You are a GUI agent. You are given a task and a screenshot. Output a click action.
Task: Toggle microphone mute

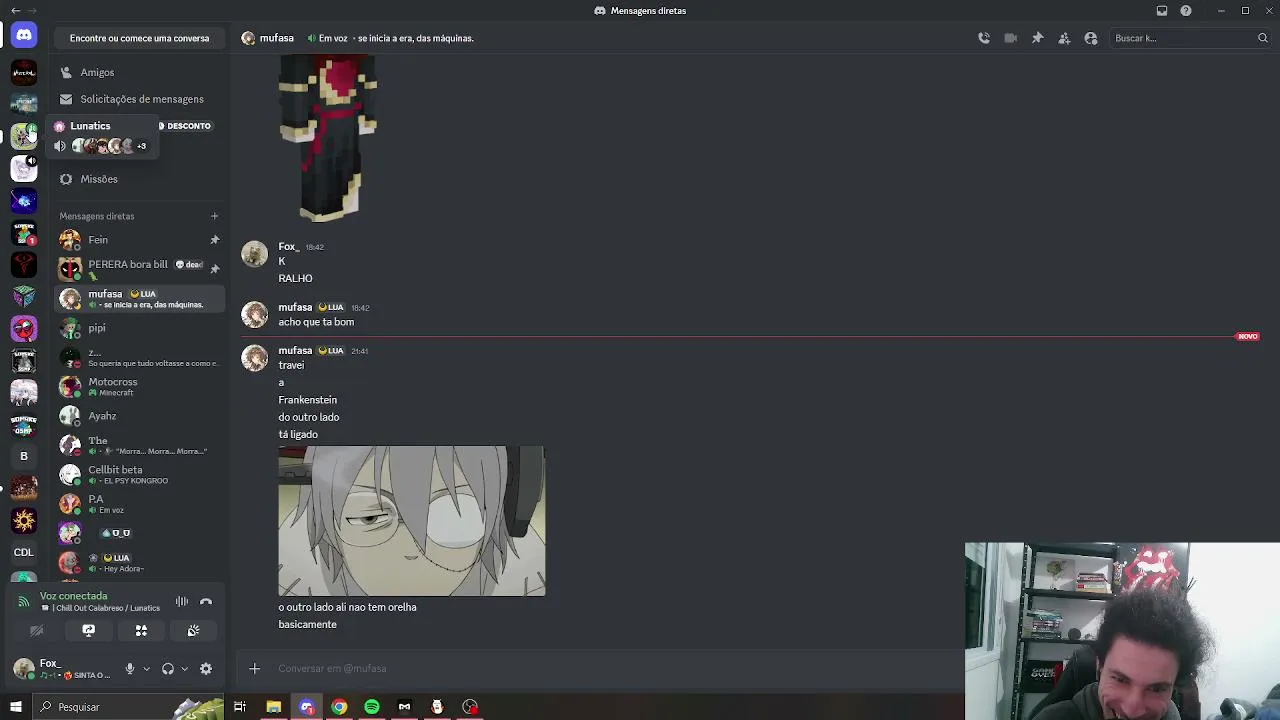coord(129,669)
